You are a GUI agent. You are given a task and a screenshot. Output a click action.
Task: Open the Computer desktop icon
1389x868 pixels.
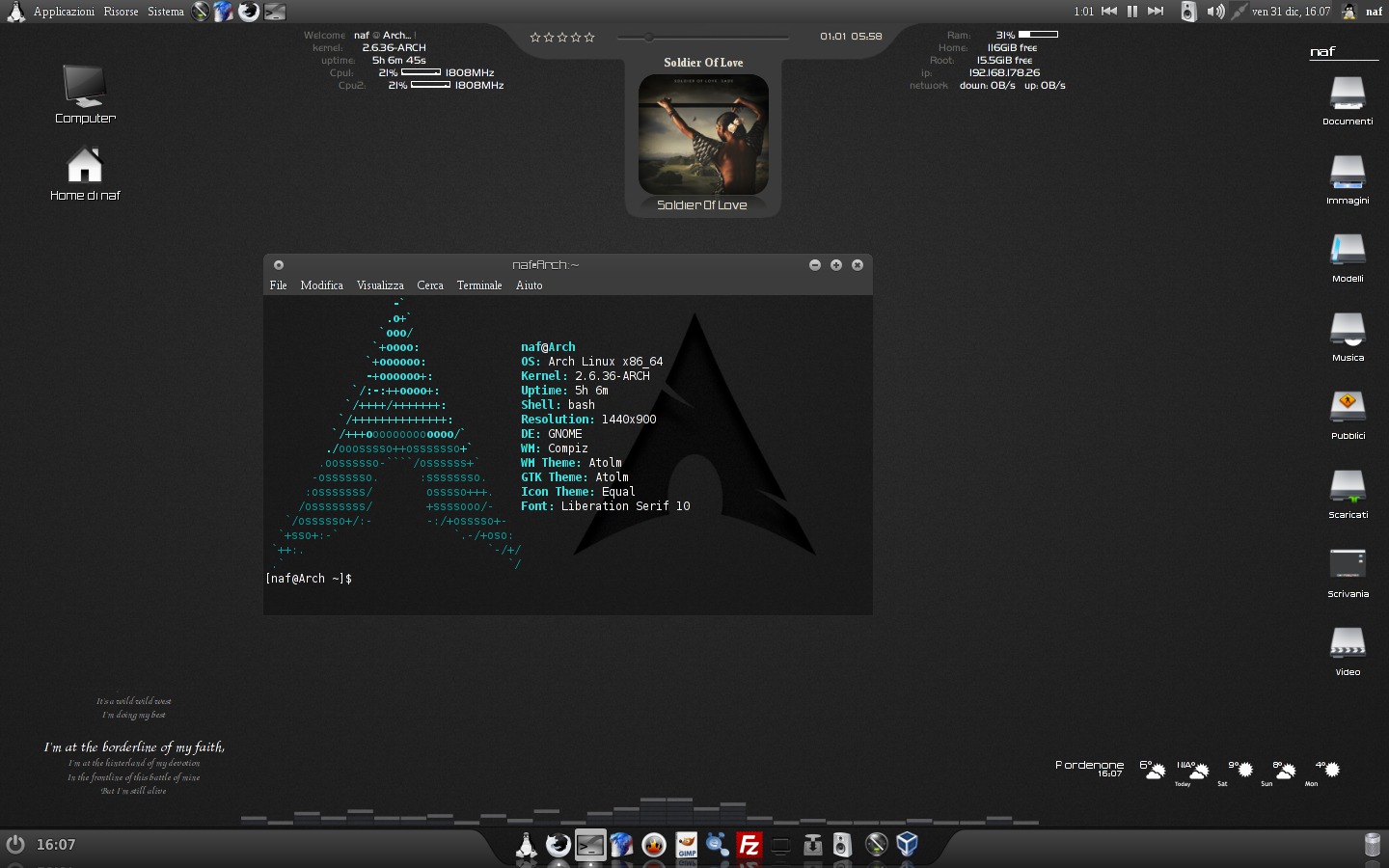tap(85, 94)
